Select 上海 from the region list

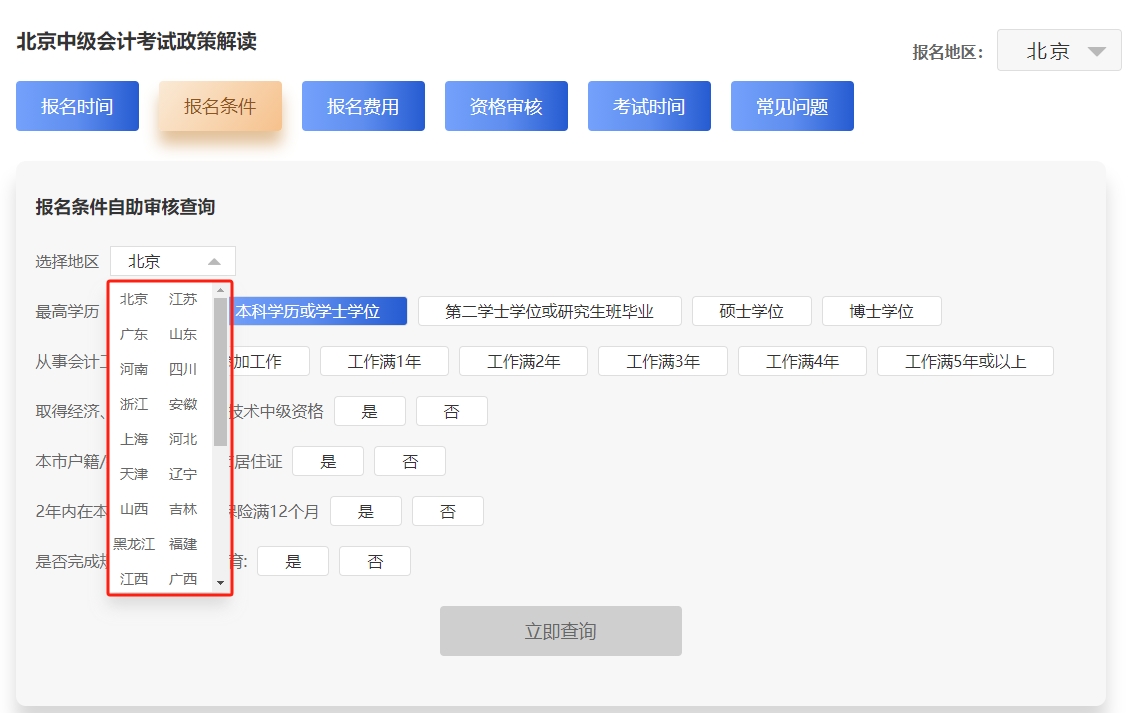[134, 439]
